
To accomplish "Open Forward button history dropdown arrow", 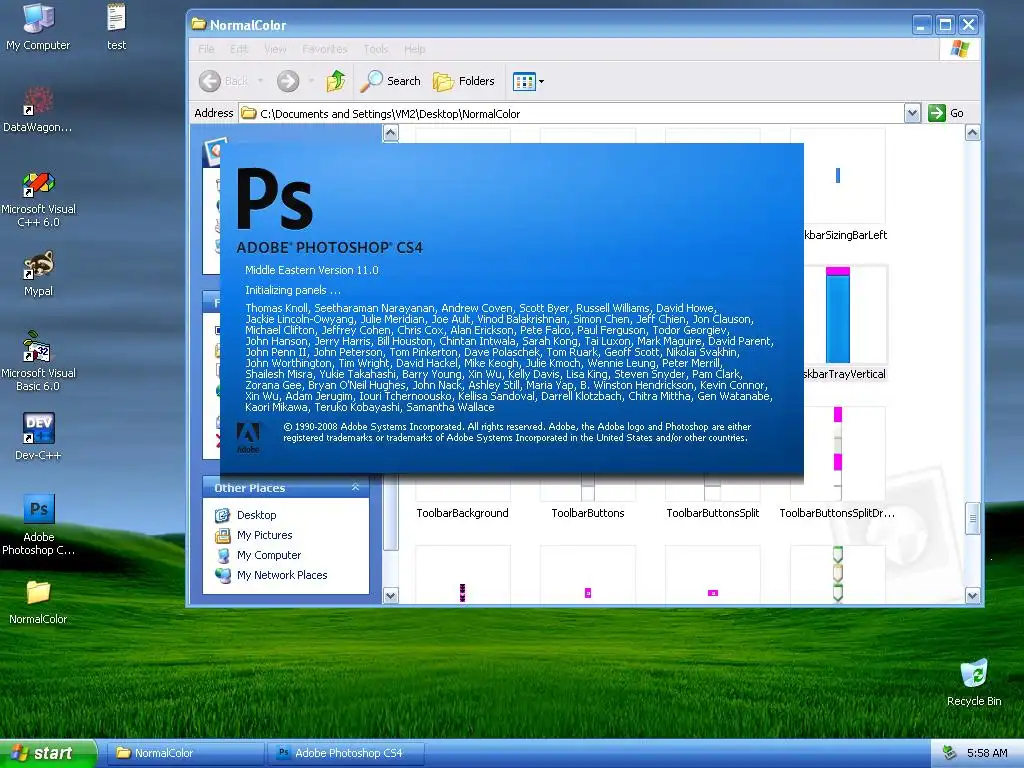I will click(312, 81).
